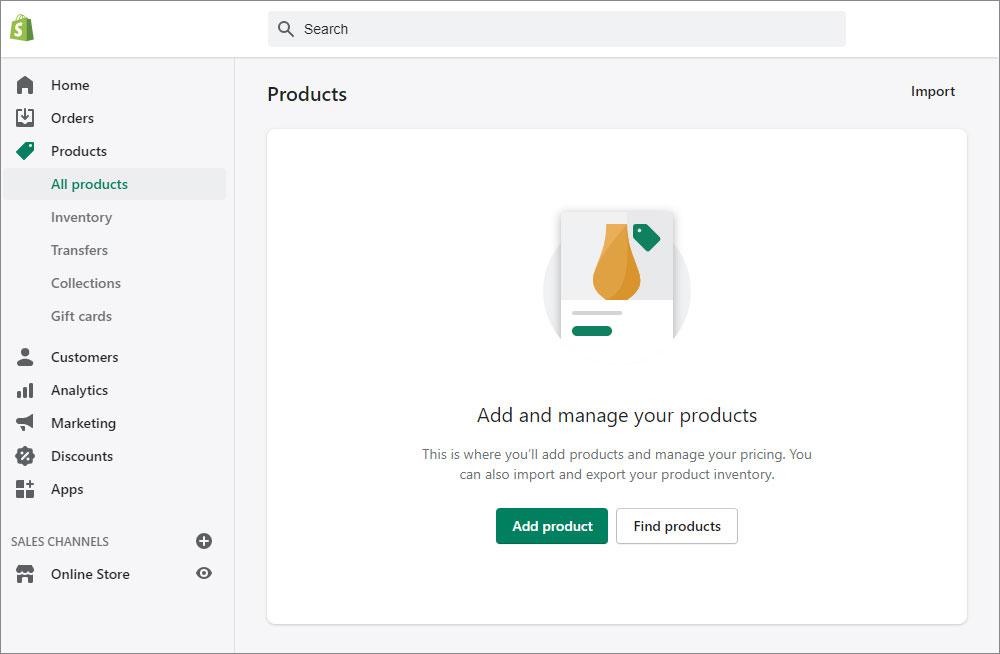Open Online Store sales channel
The image size is (1000, 654).
click(x=90, y=574)
